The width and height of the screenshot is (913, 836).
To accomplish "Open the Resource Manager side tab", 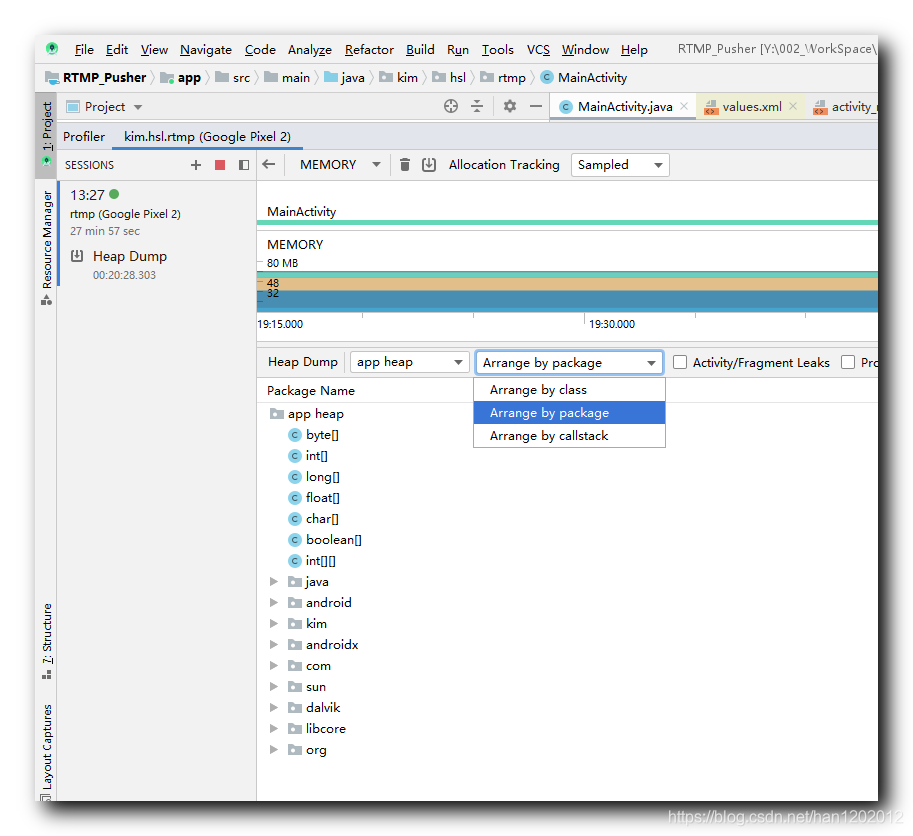I will point(47,247).
